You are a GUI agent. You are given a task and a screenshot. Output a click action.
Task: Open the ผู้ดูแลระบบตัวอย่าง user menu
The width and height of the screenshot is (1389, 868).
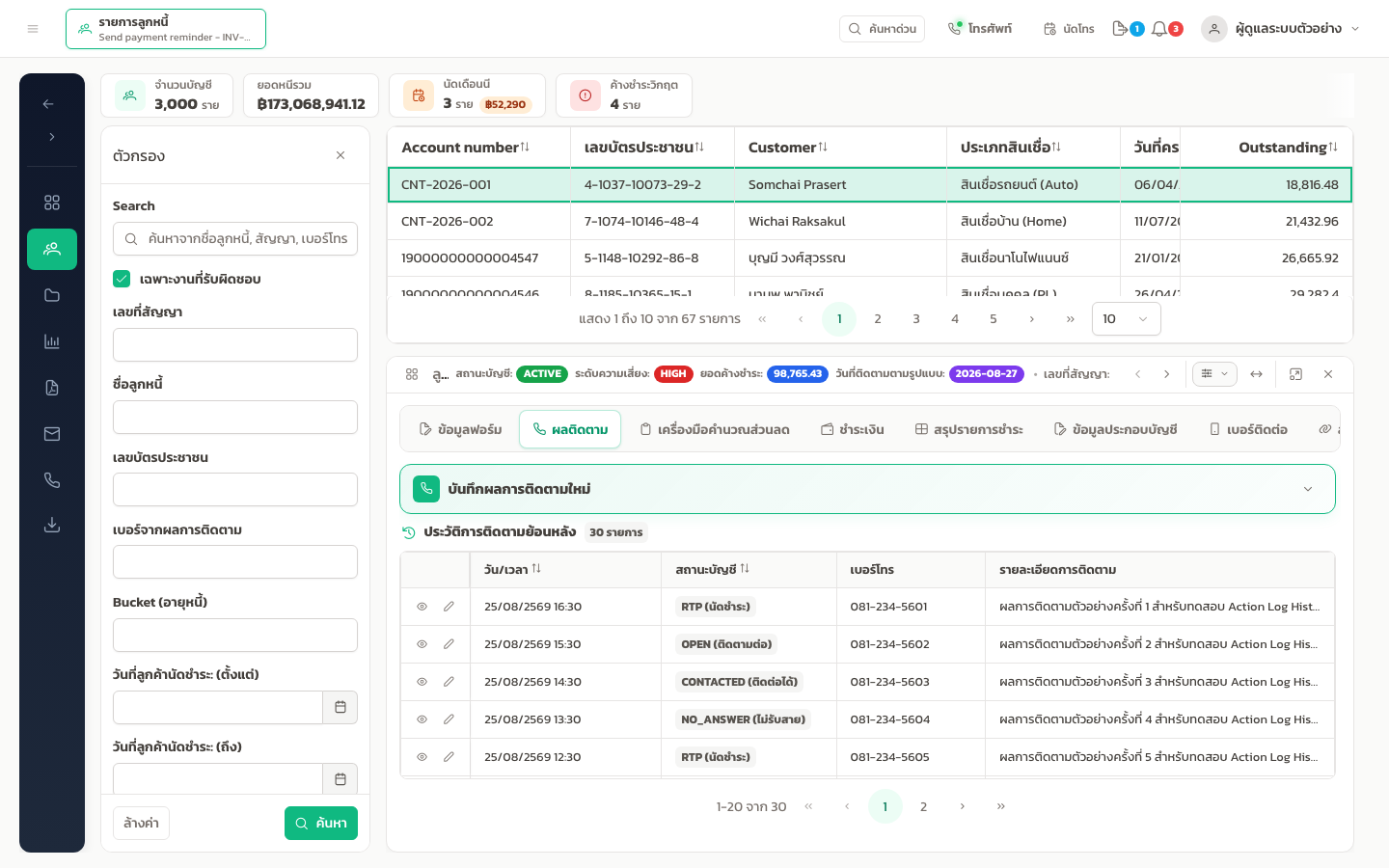point(1281,29)
